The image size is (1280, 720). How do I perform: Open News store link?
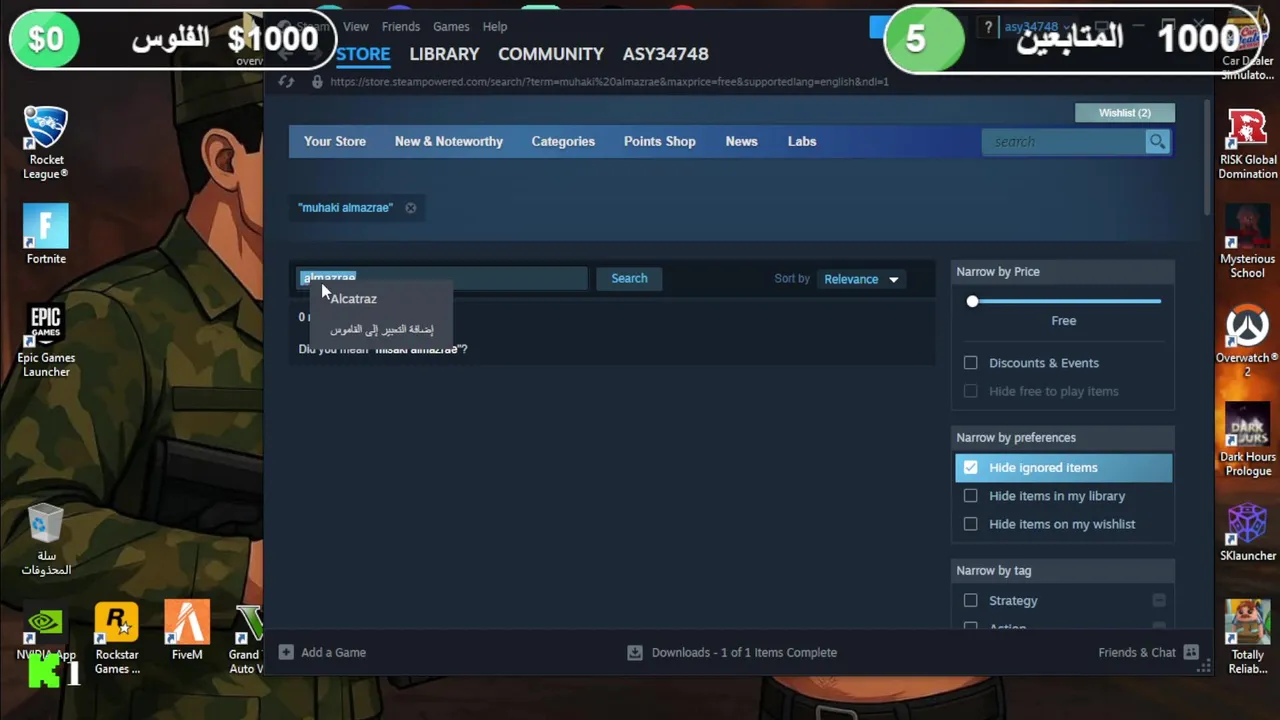coord(741,142)
